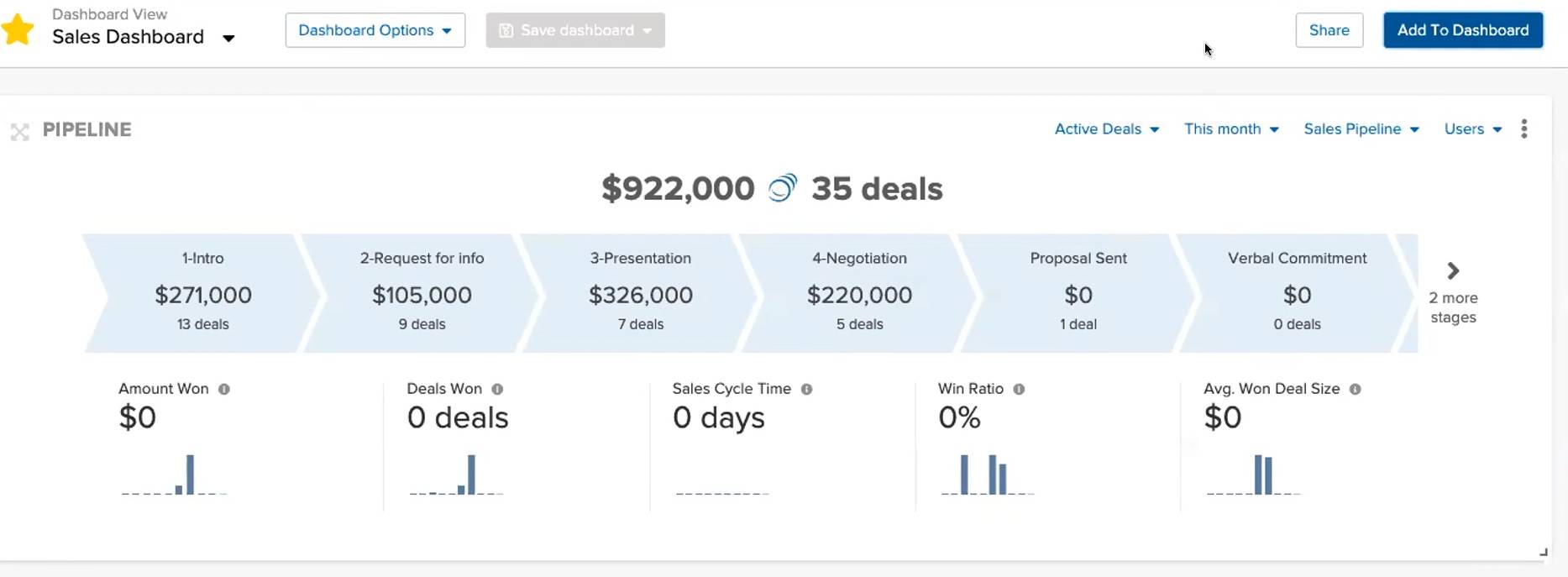Viewport: 1568px width, 577px height.
Task: Click the 35 deals total text
Action: point(877,189)
